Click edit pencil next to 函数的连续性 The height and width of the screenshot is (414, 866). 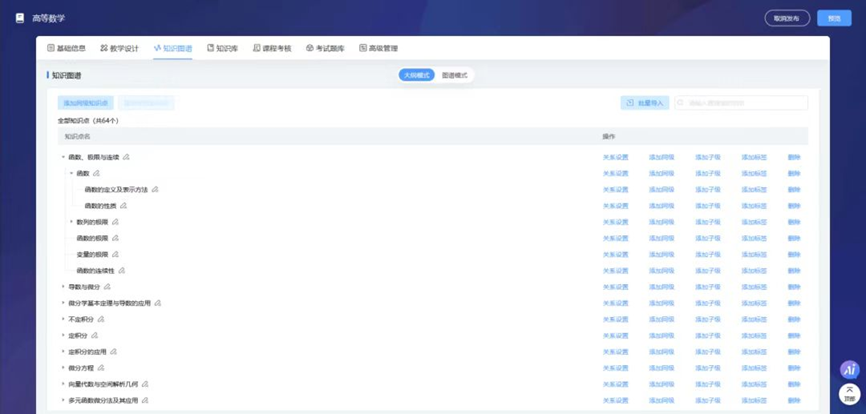(122, 270)
